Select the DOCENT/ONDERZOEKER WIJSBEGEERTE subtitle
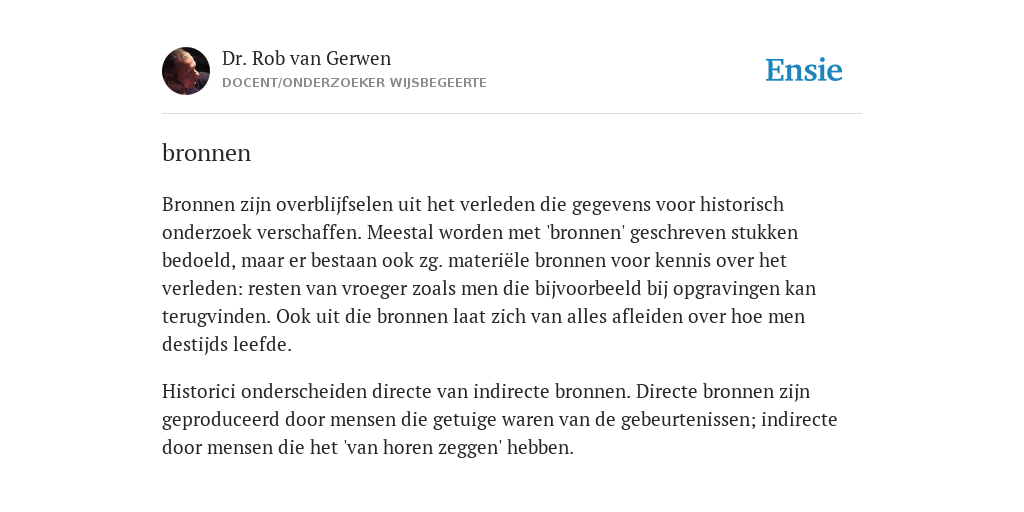Screen dimensions: 1024x512 coord(354,83)
